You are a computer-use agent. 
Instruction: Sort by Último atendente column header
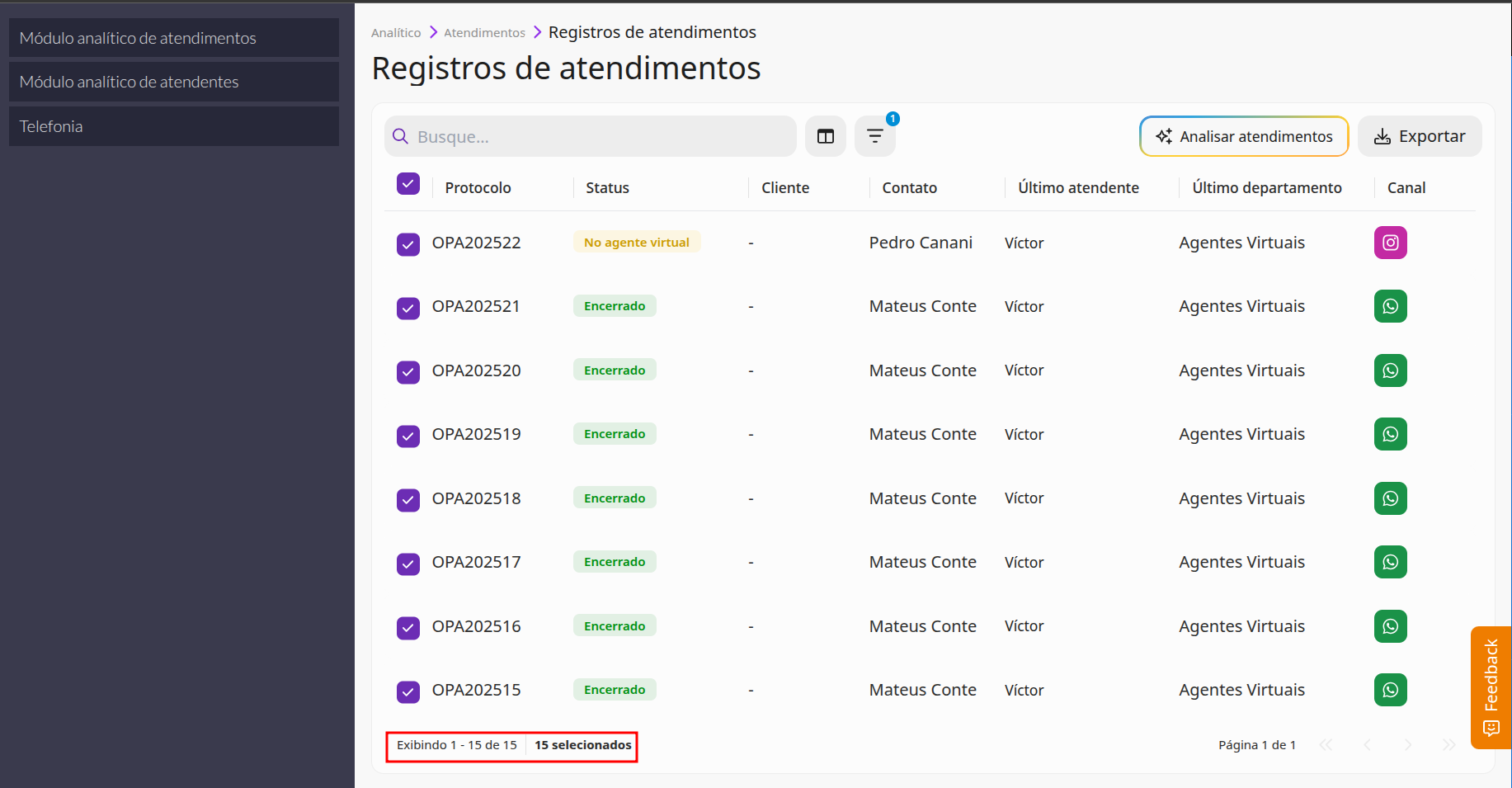click(1078, 188)
